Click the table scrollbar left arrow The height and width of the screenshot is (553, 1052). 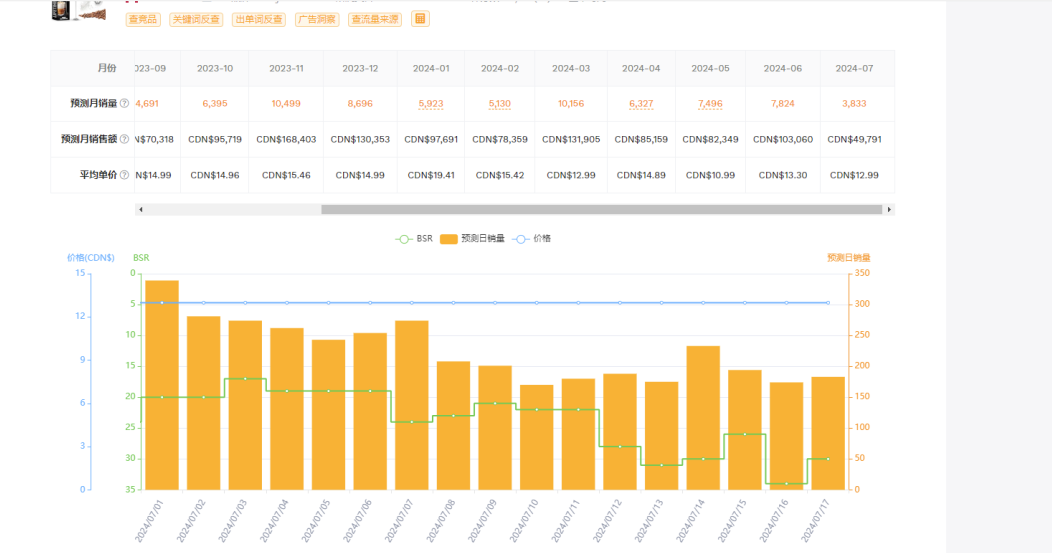click(x=141, y=209)
